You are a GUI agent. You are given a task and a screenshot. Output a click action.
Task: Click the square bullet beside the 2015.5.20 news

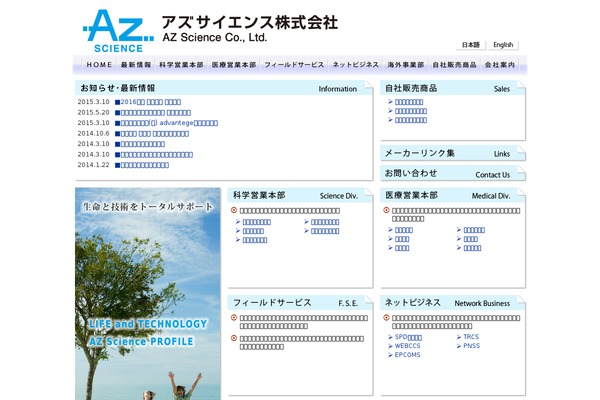[x=117, y=113]
